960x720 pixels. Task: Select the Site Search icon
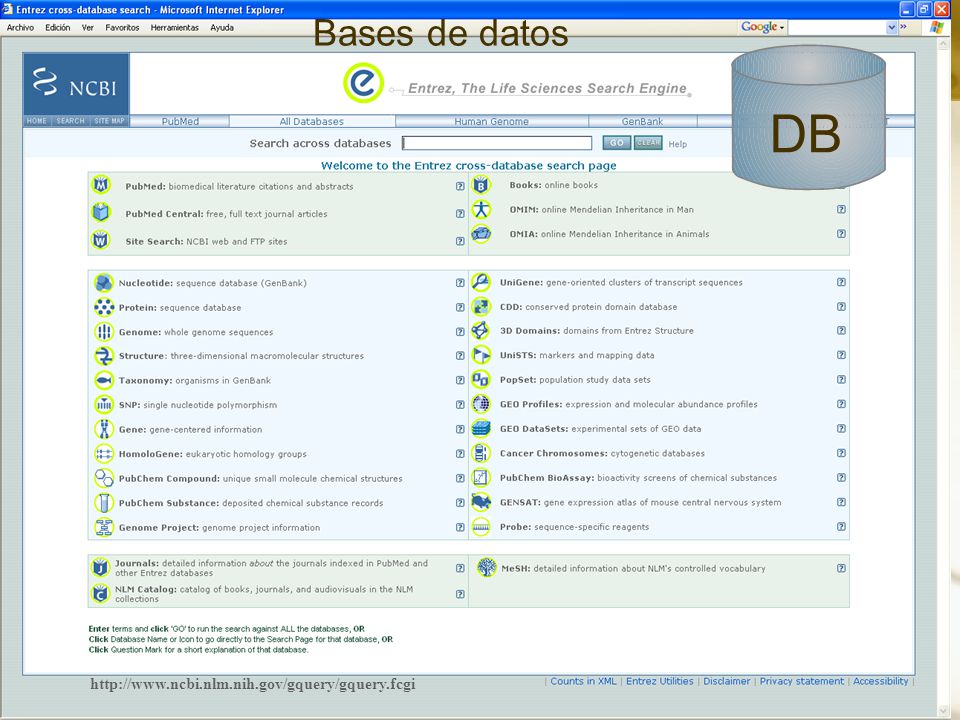coord(101,239)
